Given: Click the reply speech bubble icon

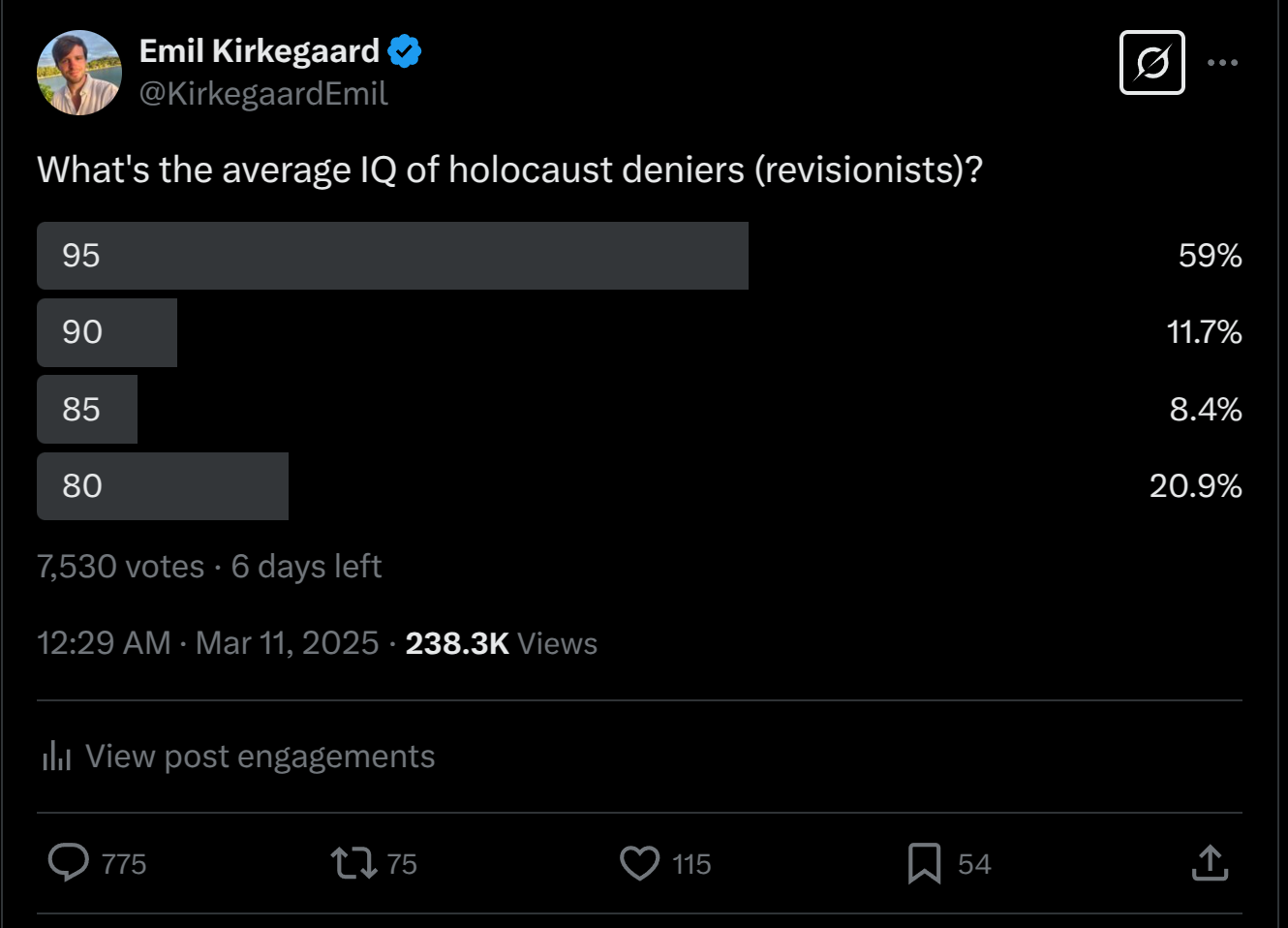Looking at the screenshot, I should click(69, 862).
